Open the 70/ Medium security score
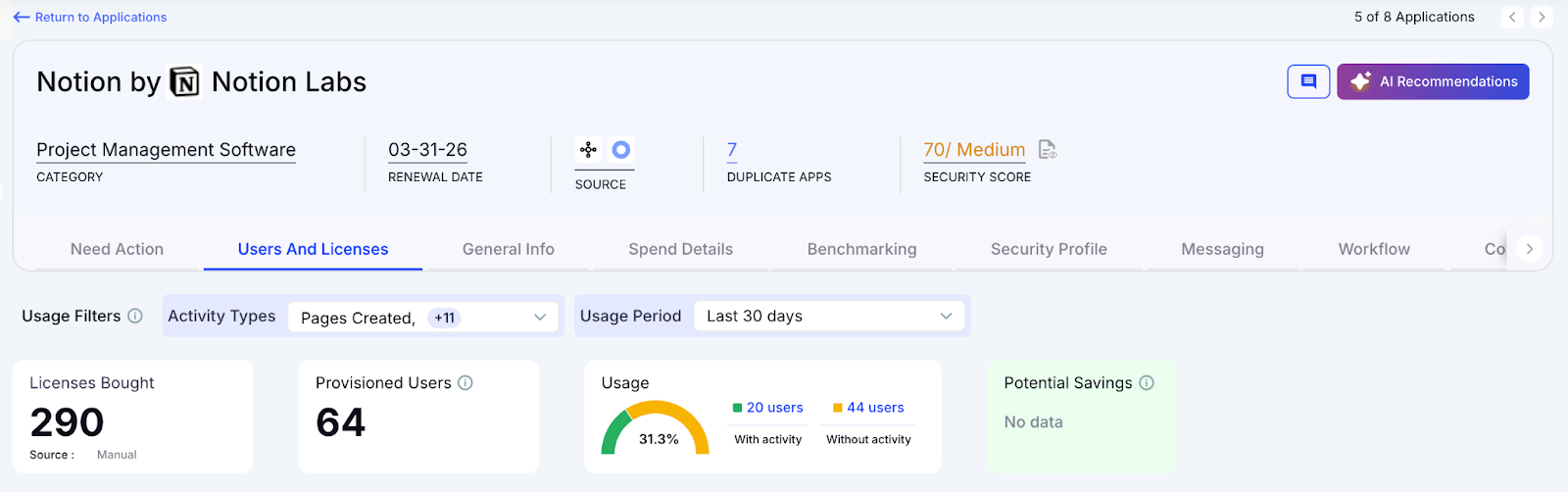This screenshot has height=492, width=1568. [x=974, y=150]
